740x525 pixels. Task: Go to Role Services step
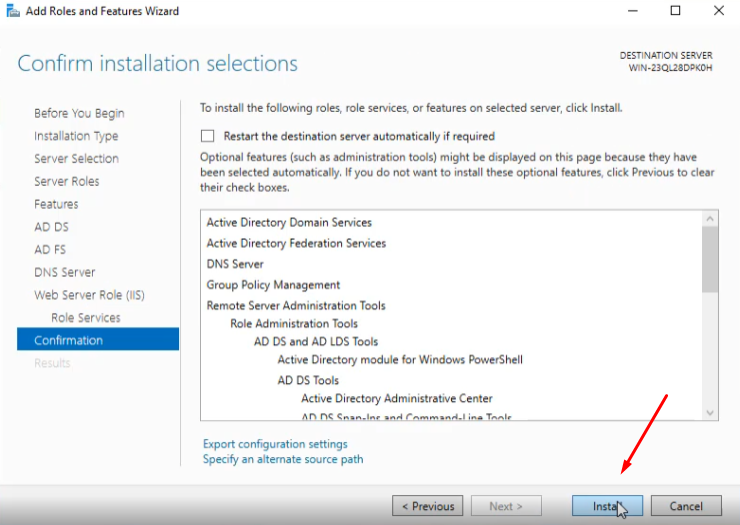(x=86, y=318)
